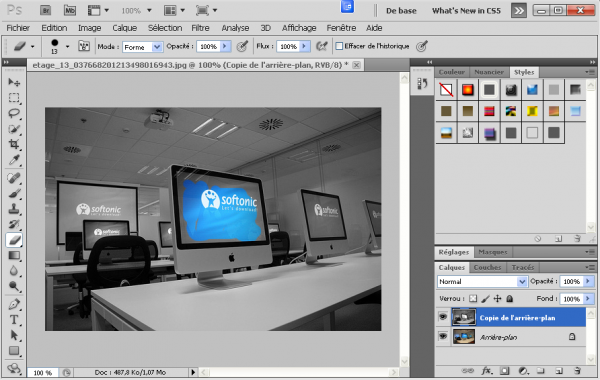This screenshot has width=600, height=380.
Task: Select the Dodge tool
Action: (x=14, y=286)
